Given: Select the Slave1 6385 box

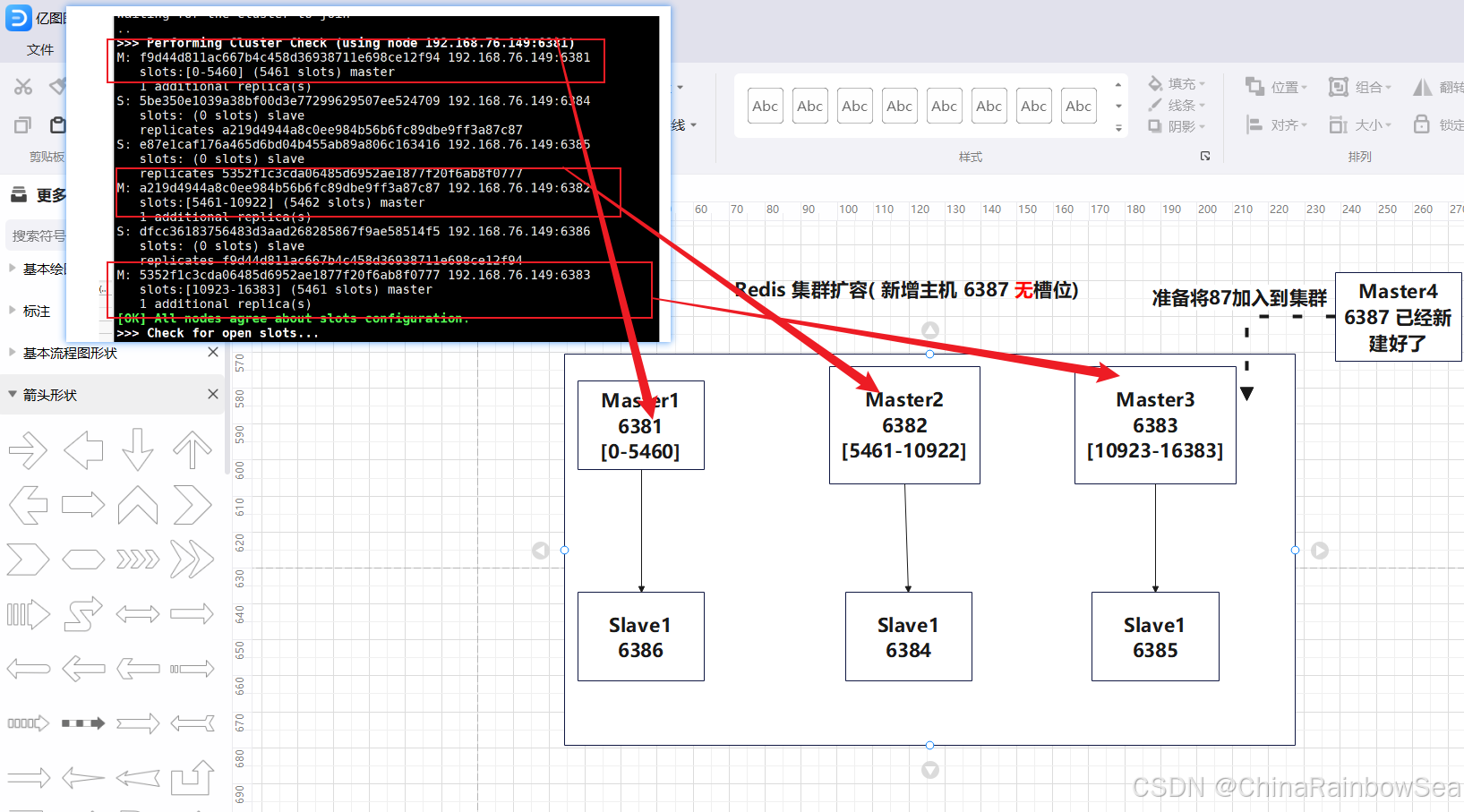Looking at the screenshot, I should pyautogui.click(x=1155, y=637).
